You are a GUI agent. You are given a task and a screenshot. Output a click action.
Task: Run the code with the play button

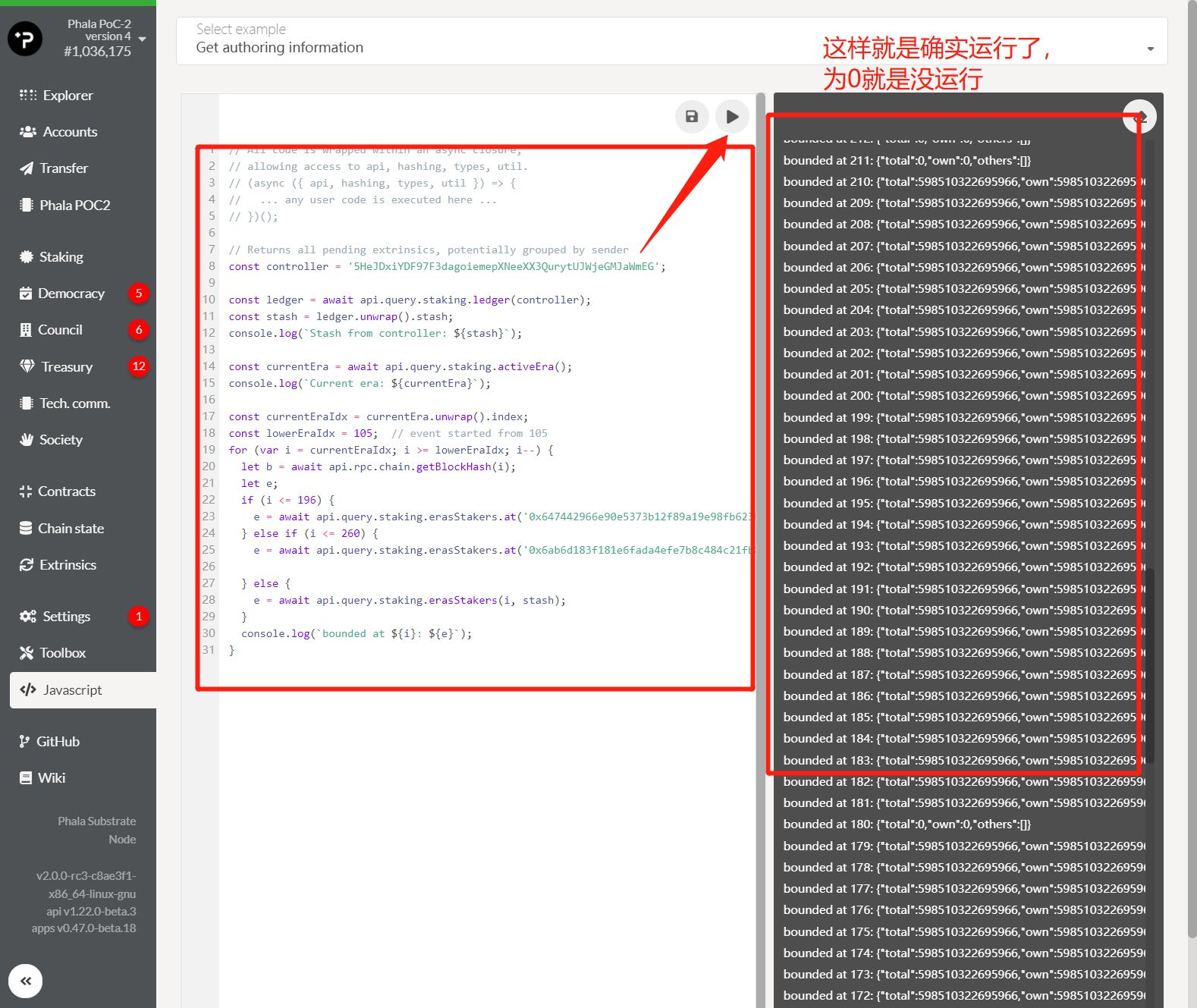point(732,117)
